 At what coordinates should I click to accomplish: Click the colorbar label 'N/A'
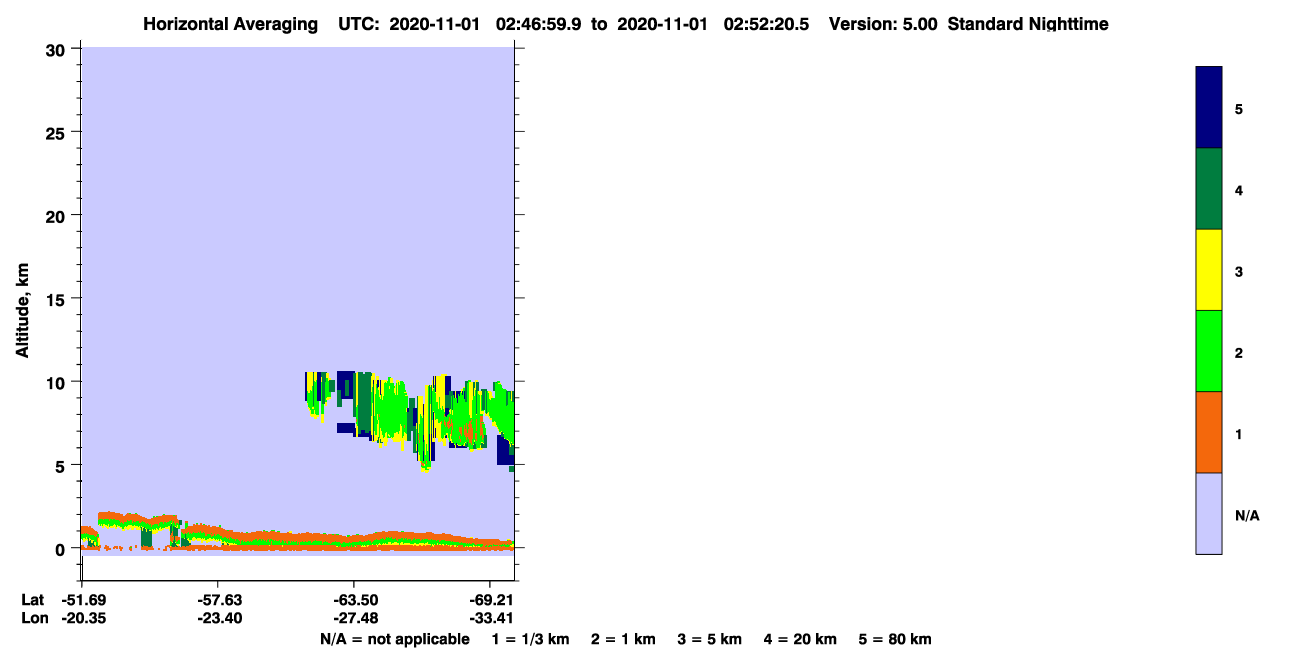click(x=1246, y=516)
